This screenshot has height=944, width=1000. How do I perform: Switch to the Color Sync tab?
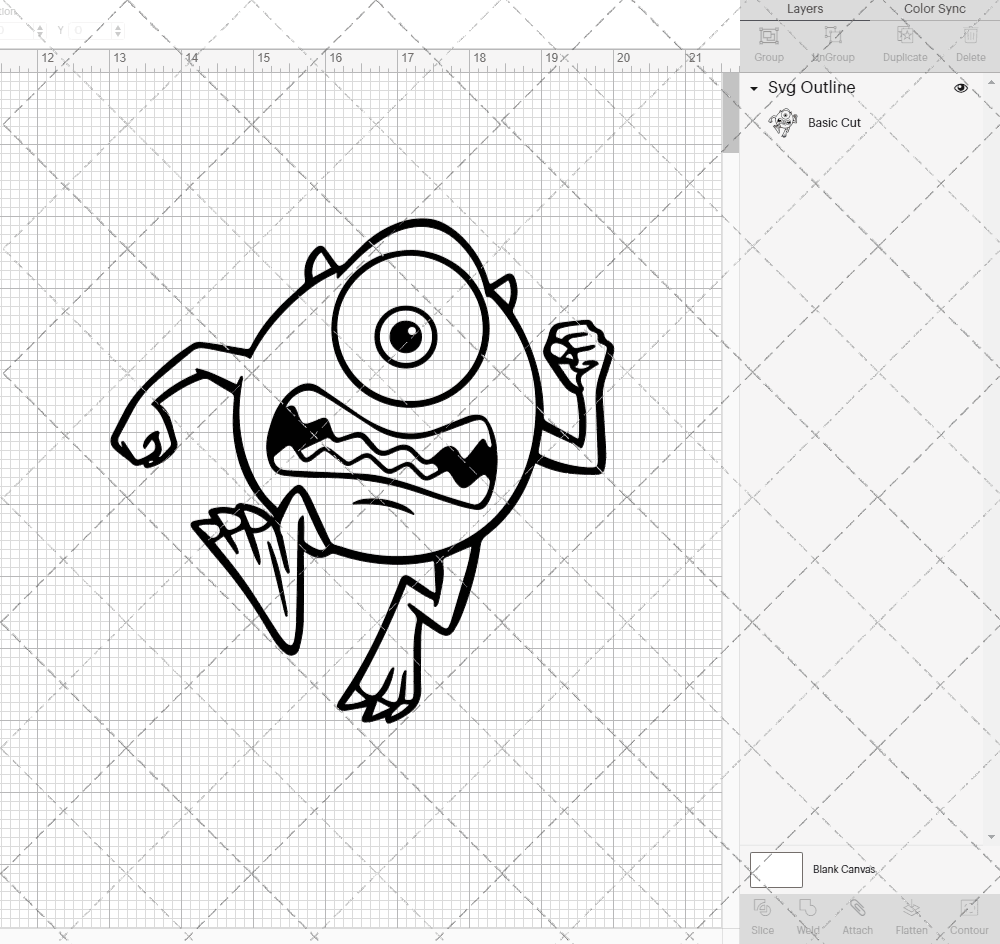[934, 9]
